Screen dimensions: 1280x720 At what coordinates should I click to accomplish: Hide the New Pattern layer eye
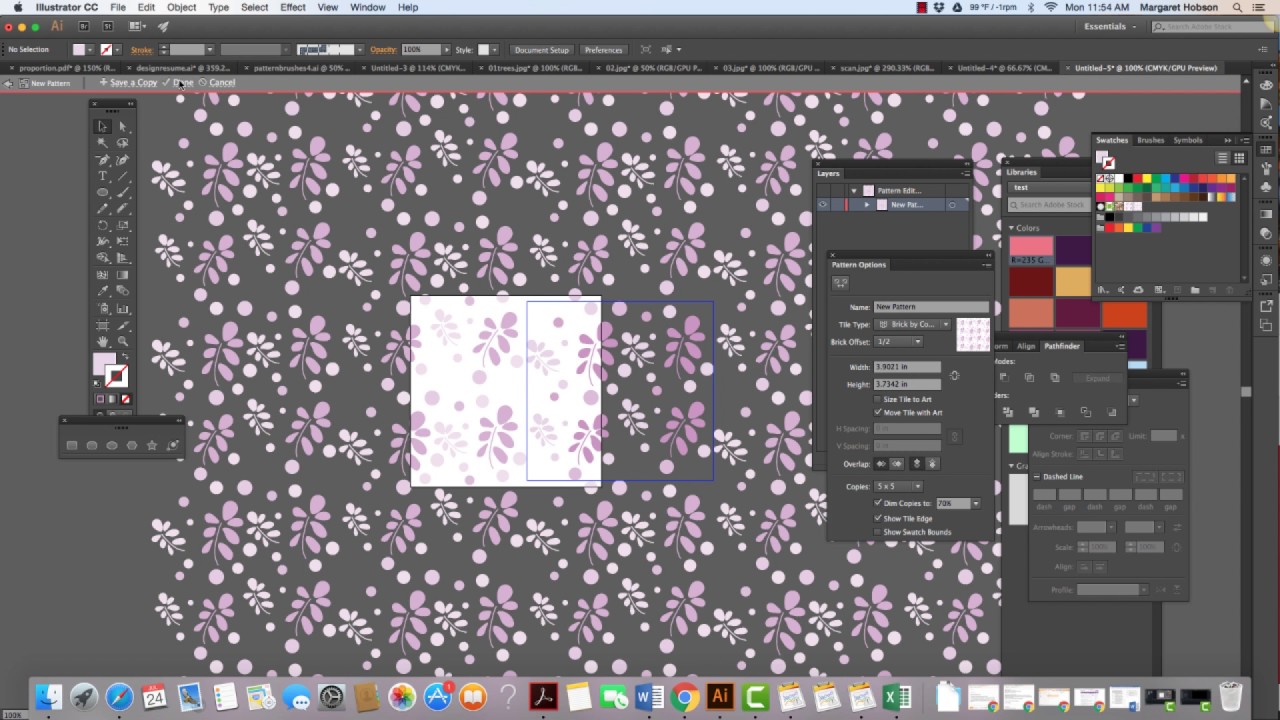click(x=823, y=204)
